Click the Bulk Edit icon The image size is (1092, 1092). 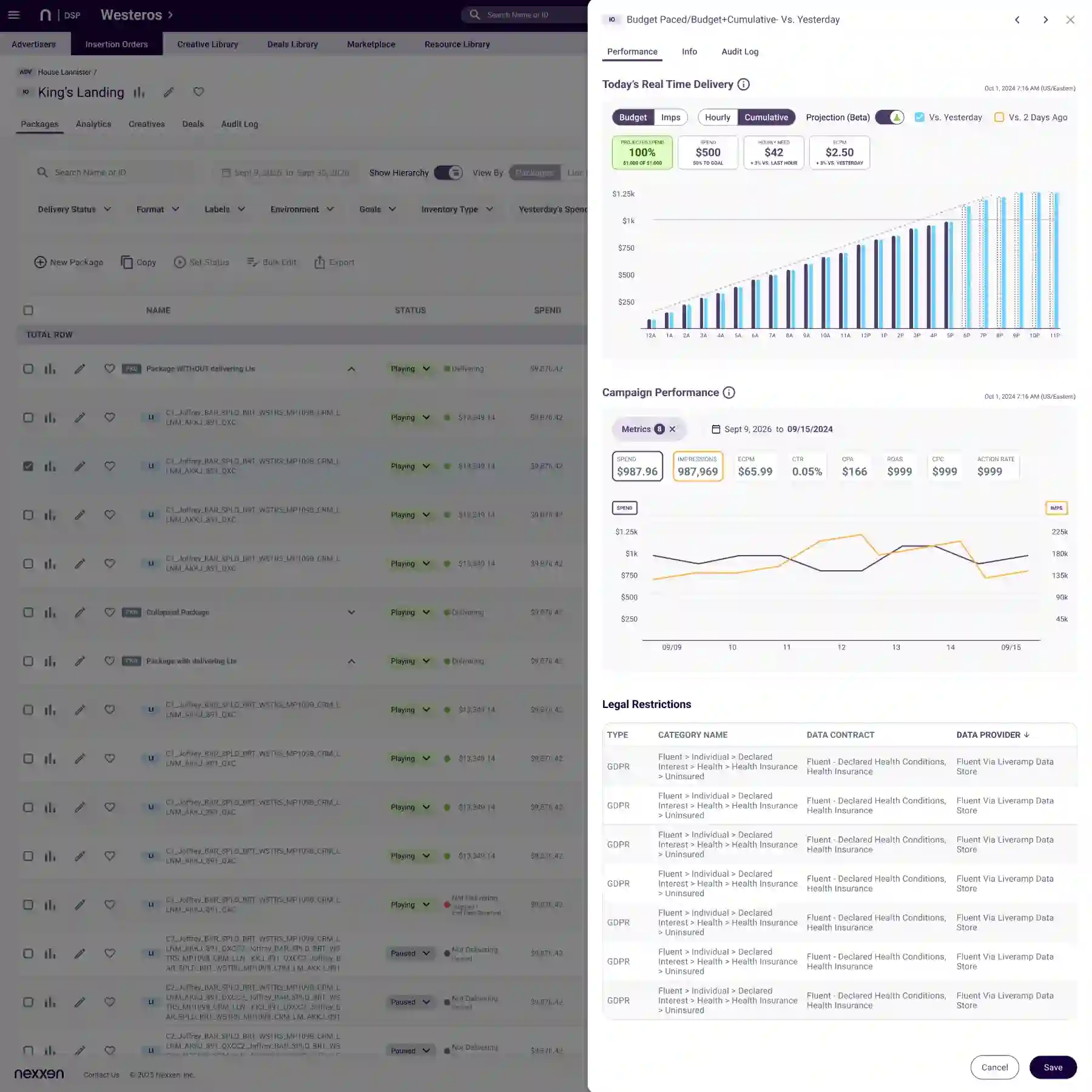coord(252,262)
